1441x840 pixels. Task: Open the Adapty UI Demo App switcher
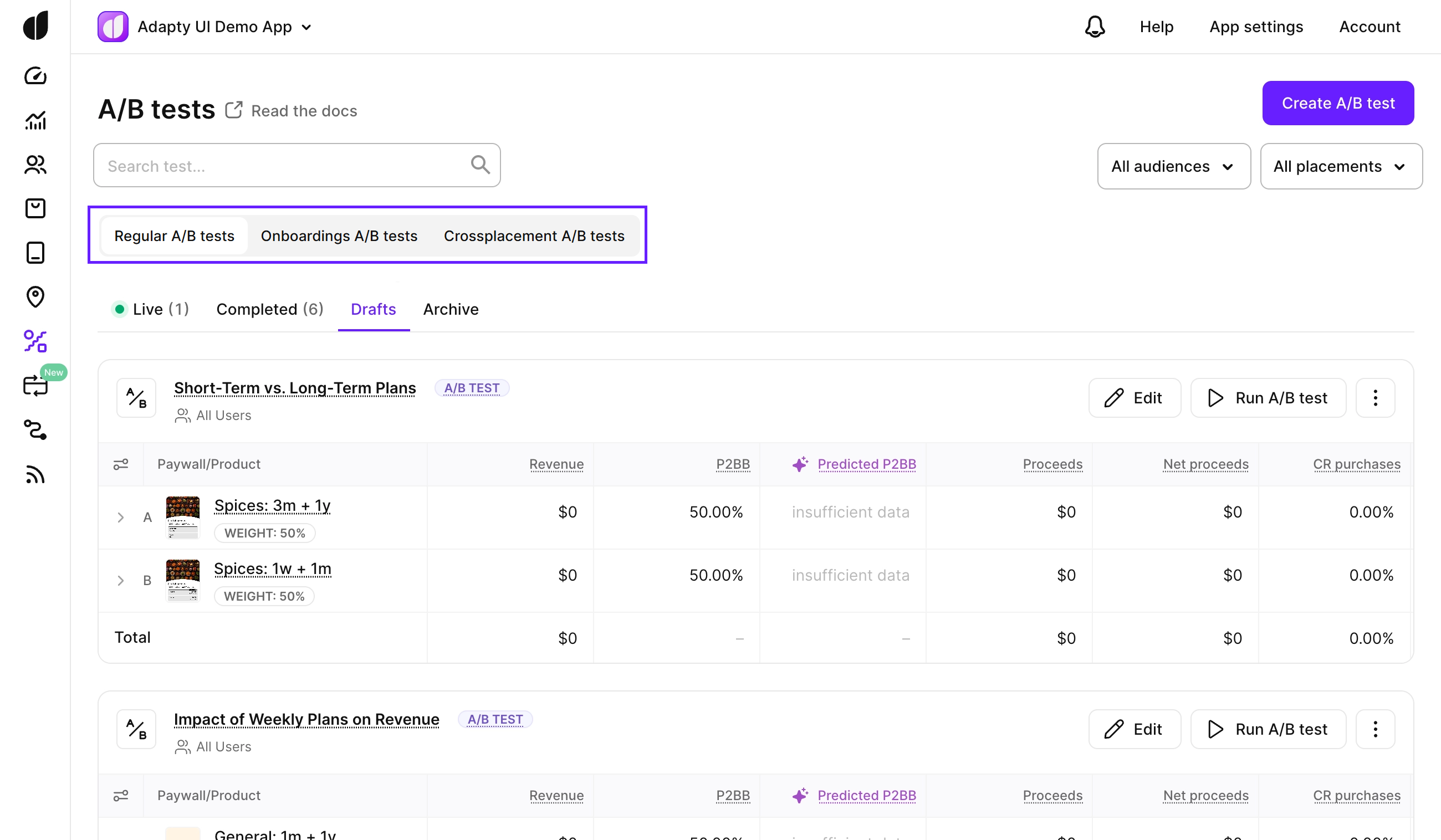[224, 27]
